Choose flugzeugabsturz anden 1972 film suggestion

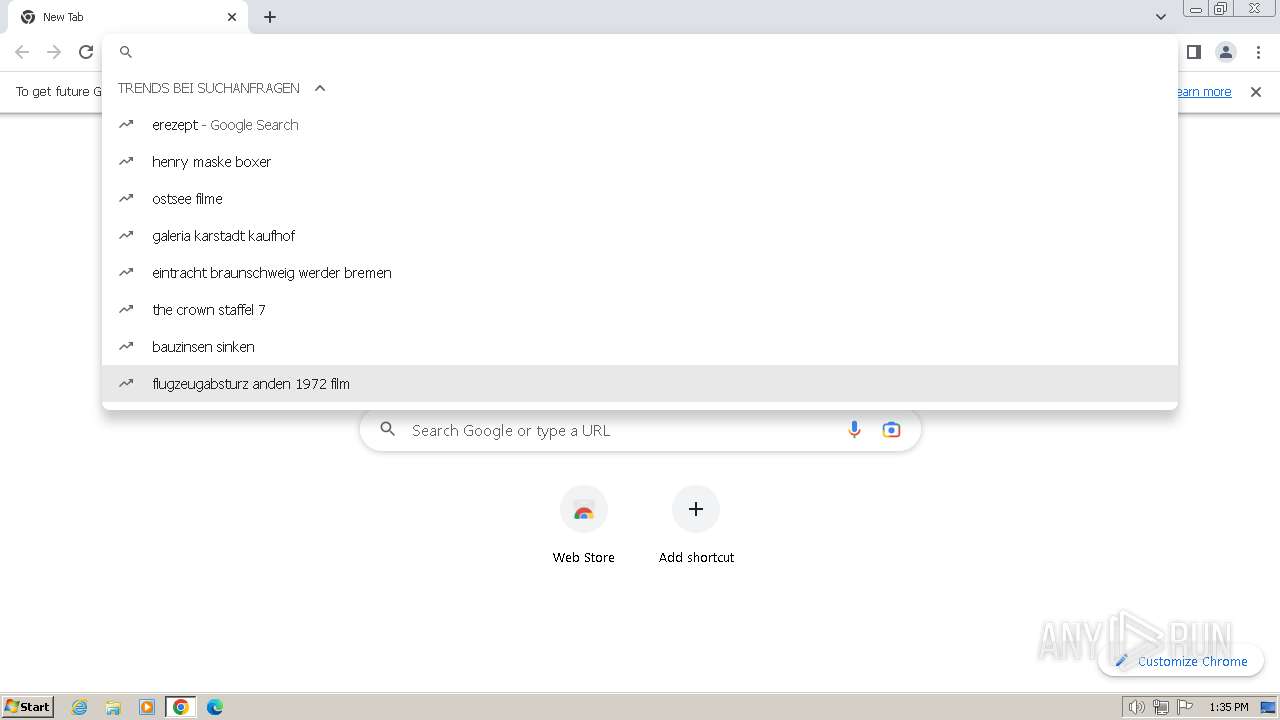[x=640, y=384]
